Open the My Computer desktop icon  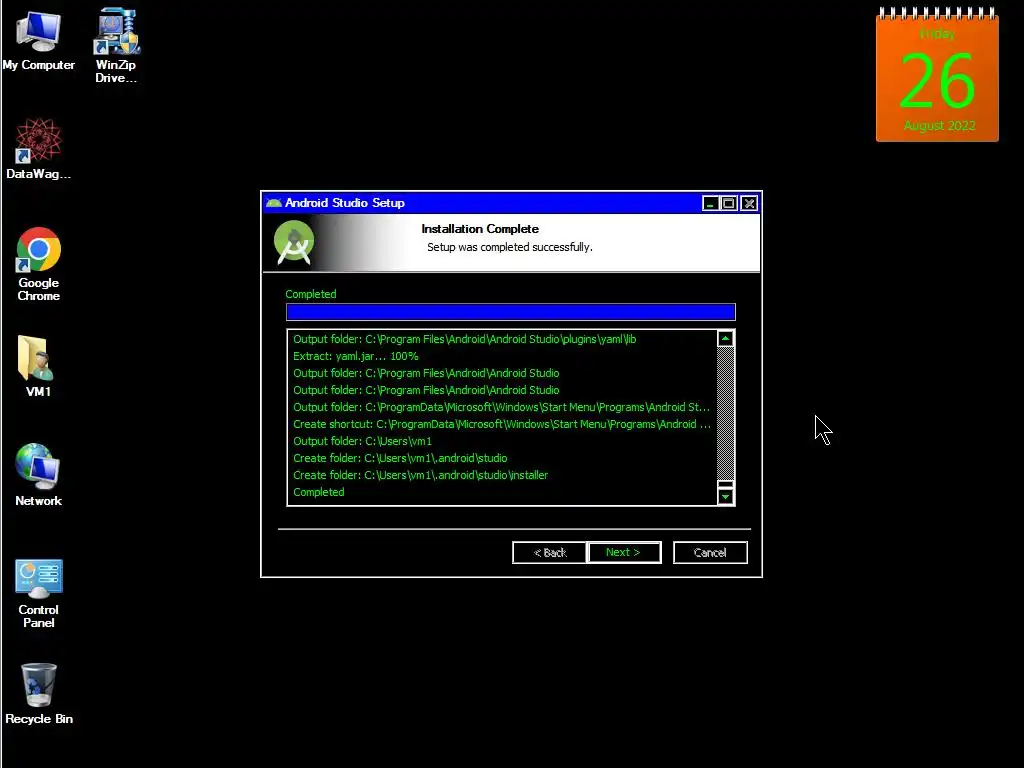click(x=39, y=42)
